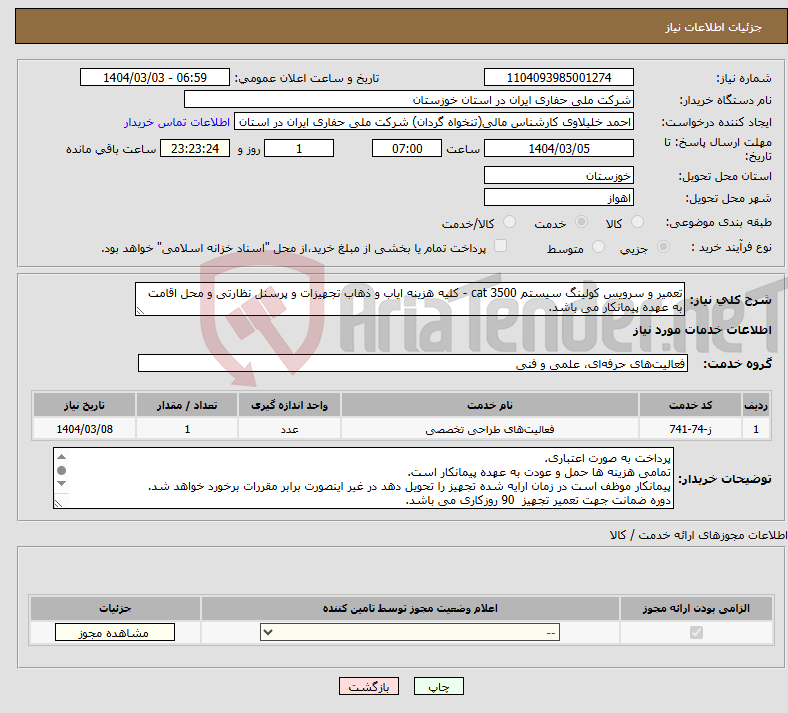Open the اطلاعات تماس خریدار link
This screenshot has width=788, height=713.
tap(177, 122)
